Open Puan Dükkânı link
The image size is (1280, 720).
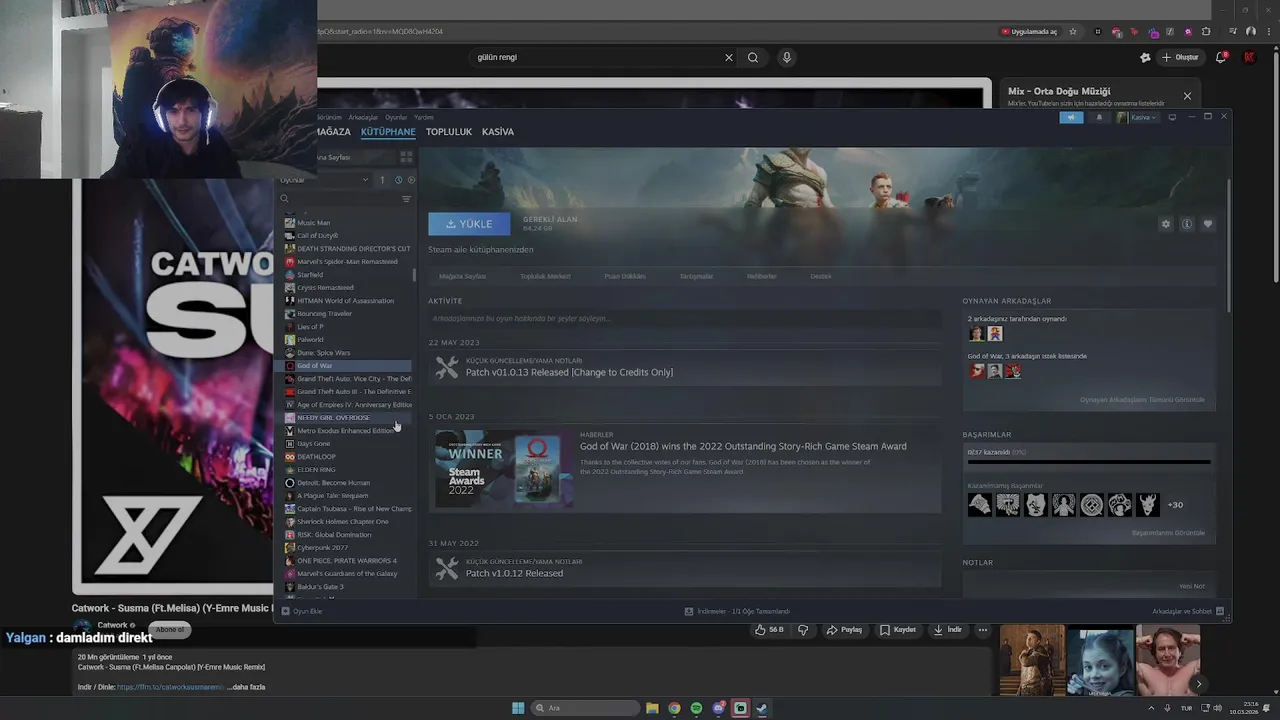coord(625,276)
